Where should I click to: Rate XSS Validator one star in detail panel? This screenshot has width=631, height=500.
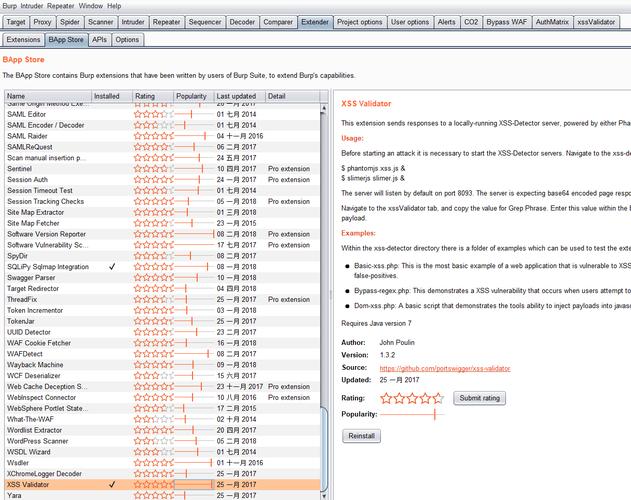[x=386, y=399]
